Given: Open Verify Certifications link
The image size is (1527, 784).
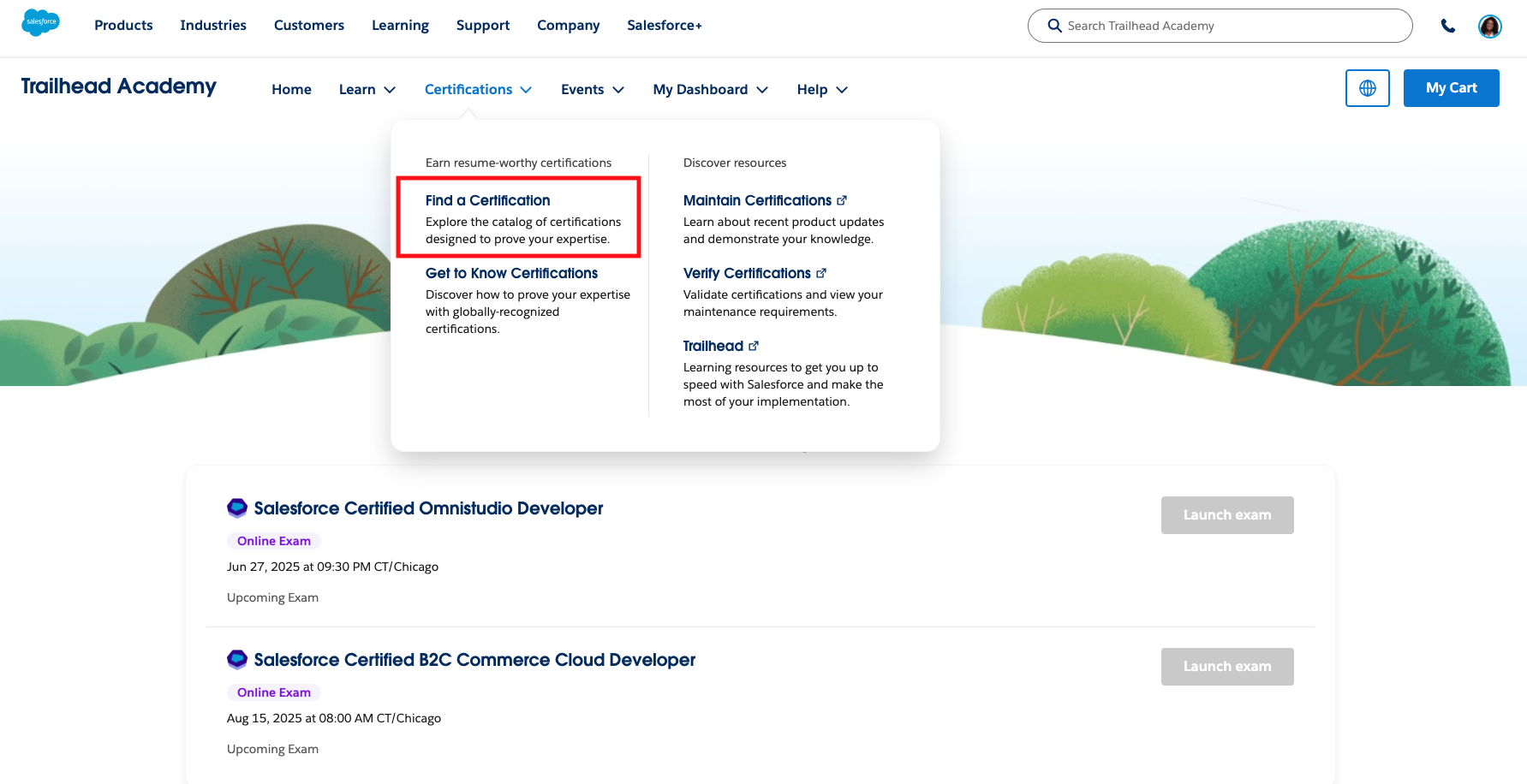Looking at the screenshot, I should [x=747, y=273].
